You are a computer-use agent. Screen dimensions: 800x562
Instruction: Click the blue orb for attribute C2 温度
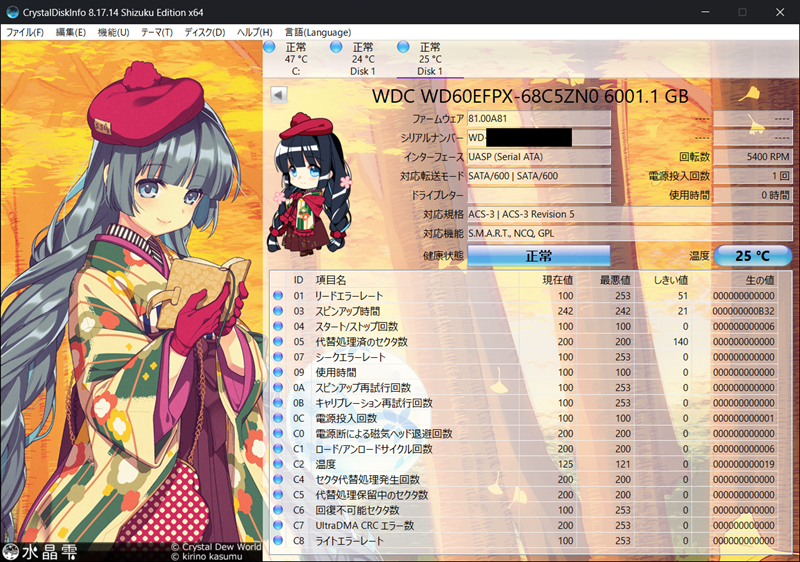point(278,464)
